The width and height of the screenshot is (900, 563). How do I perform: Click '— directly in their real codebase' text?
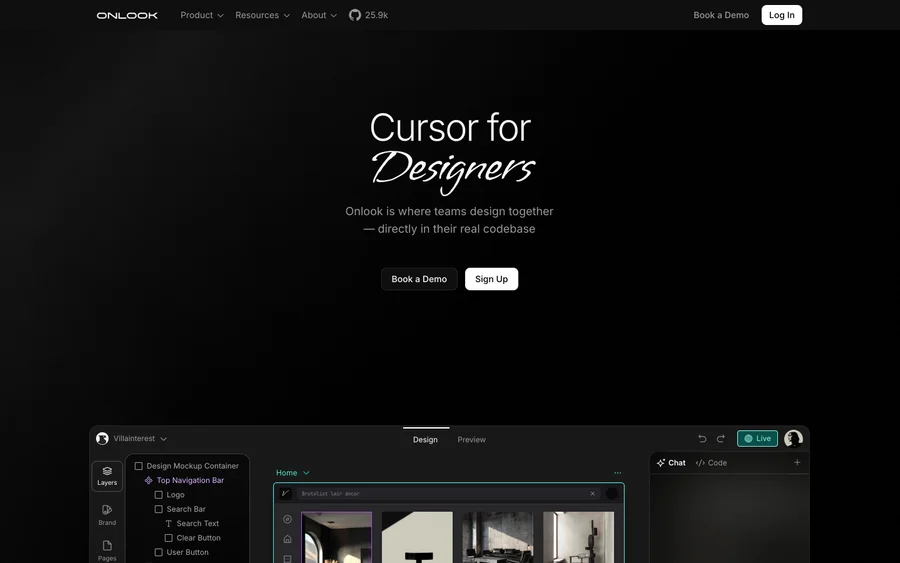[x=449, y=228]
